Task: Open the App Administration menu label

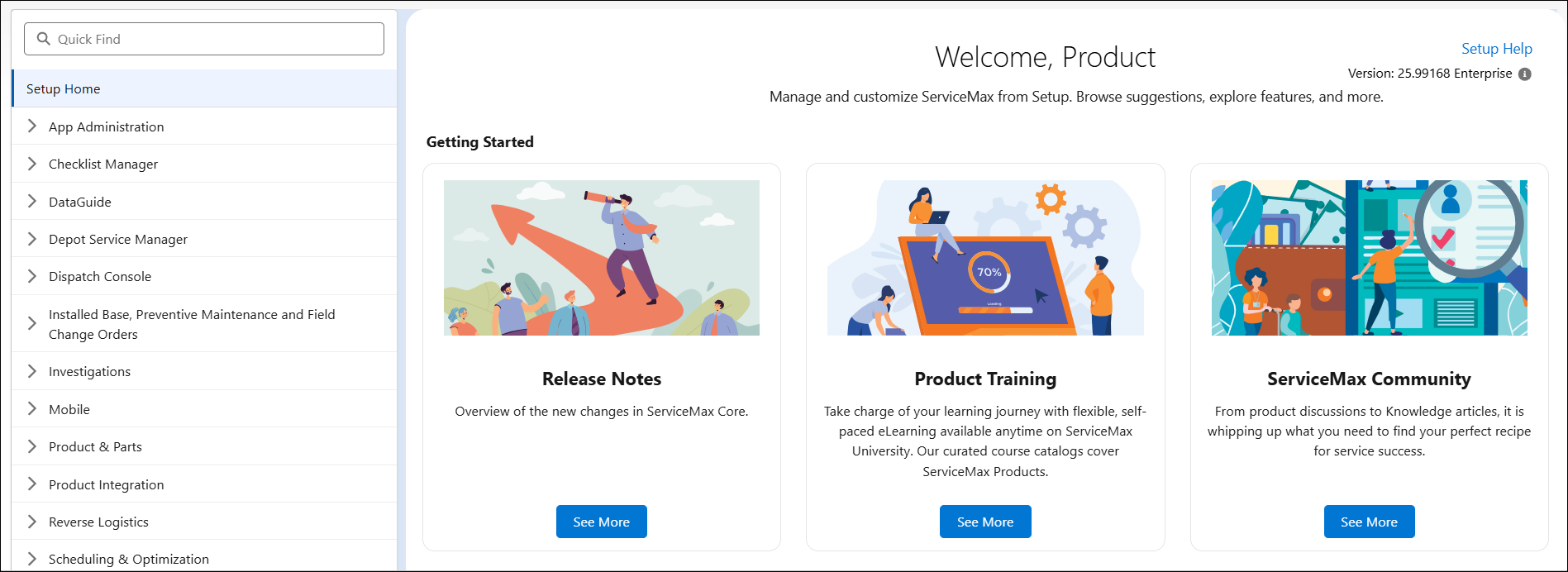Action: point(106,126)
